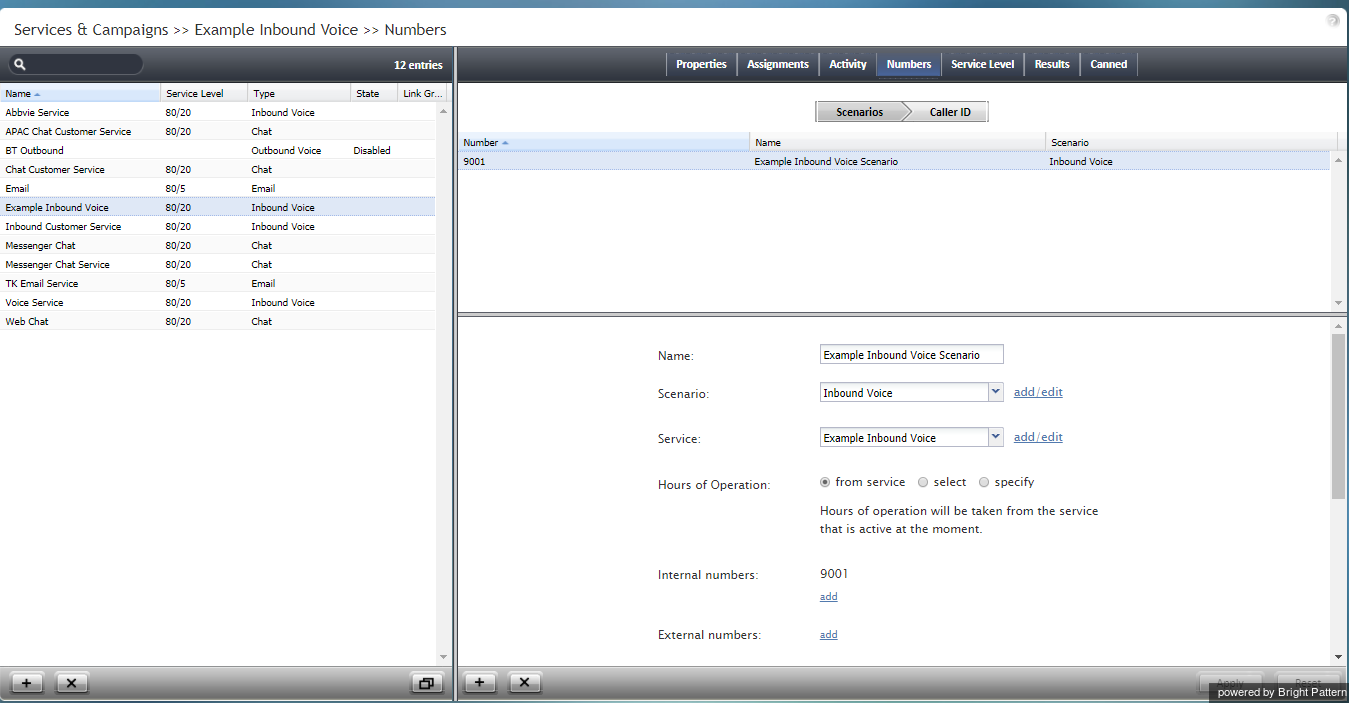This screenshot has height=703, width=1349.
Task: Click the search field in services list
Action: (76, 65)
